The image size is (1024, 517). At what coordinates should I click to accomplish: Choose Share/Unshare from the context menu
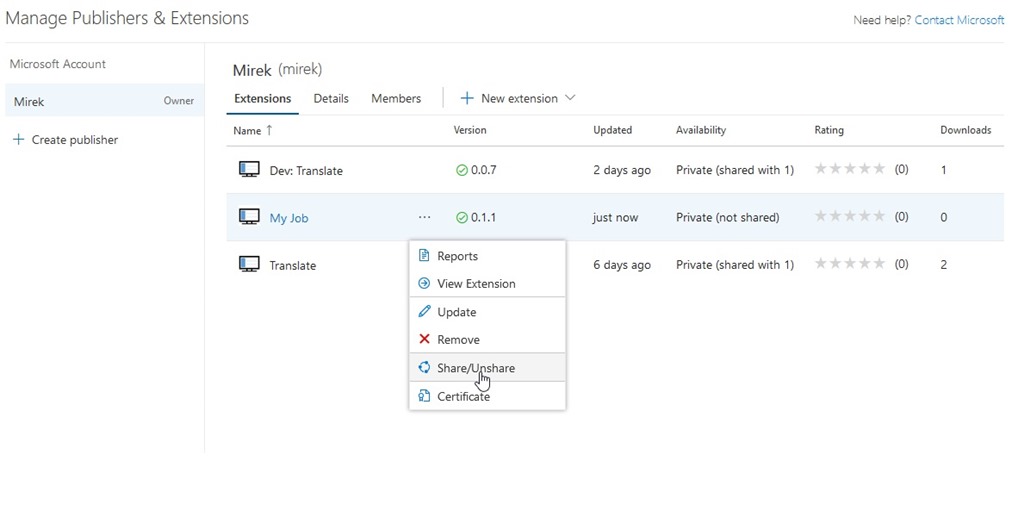pyautogui.click(x=476, y=368)
